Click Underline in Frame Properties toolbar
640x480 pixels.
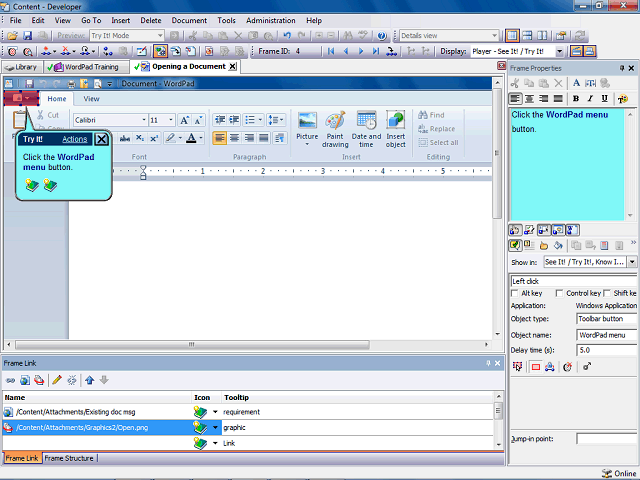click(605, 98)
